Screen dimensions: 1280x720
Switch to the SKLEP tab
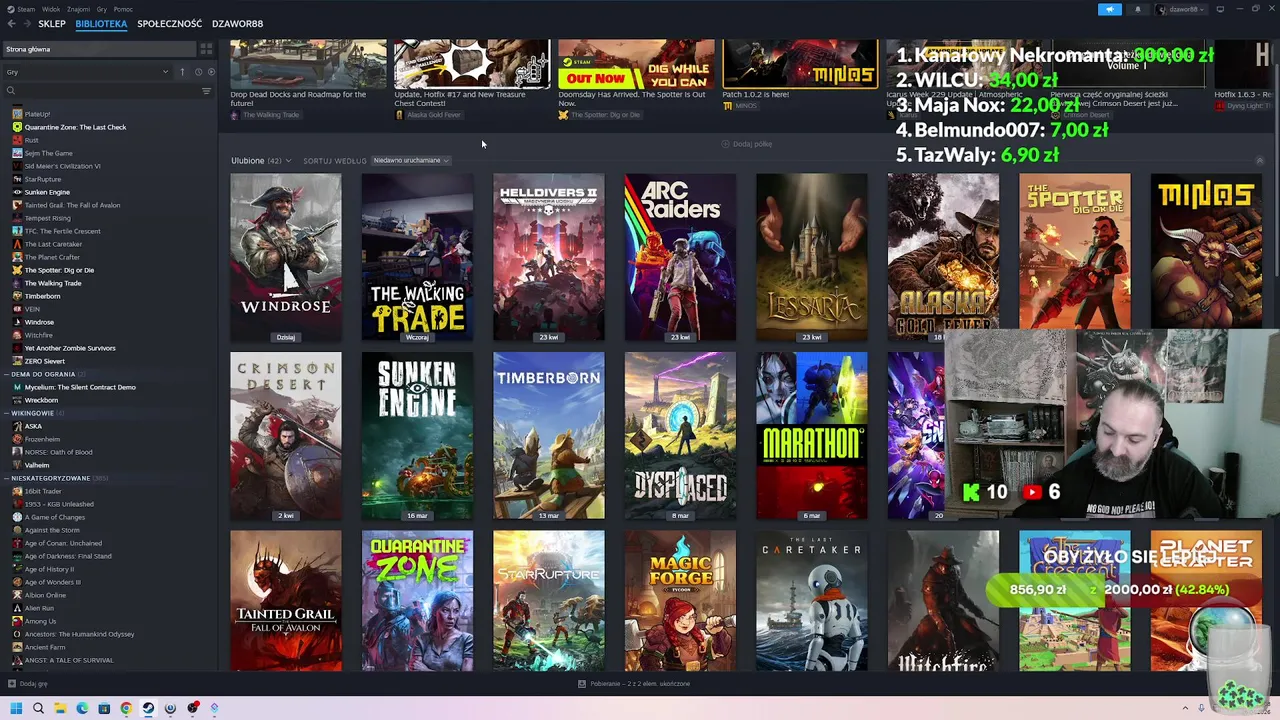pyautogui.click(x=52, y=23)
